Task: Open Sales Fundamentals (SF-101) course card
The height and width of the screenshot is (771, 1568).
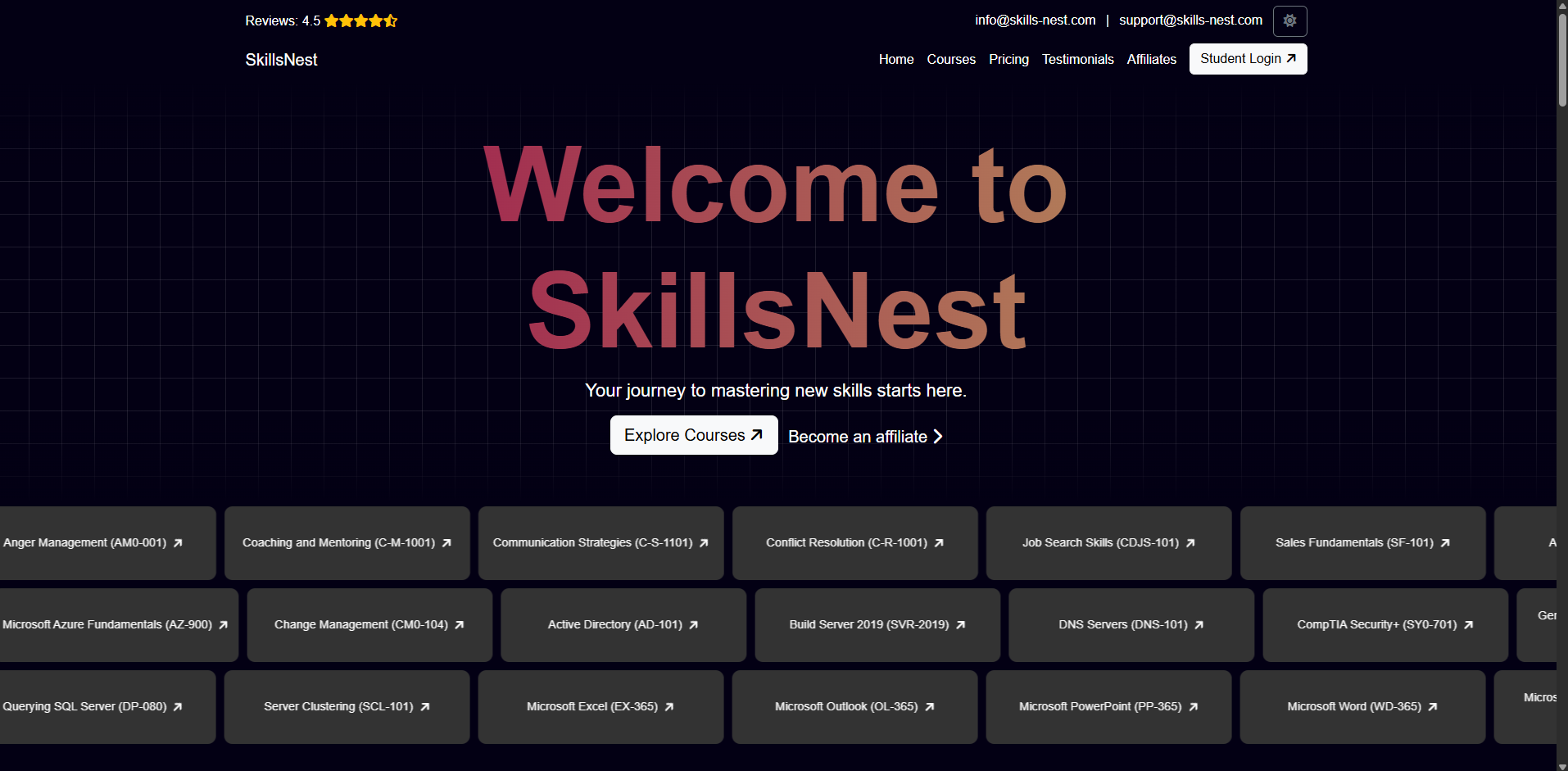Action: [x=1363, y=542]
